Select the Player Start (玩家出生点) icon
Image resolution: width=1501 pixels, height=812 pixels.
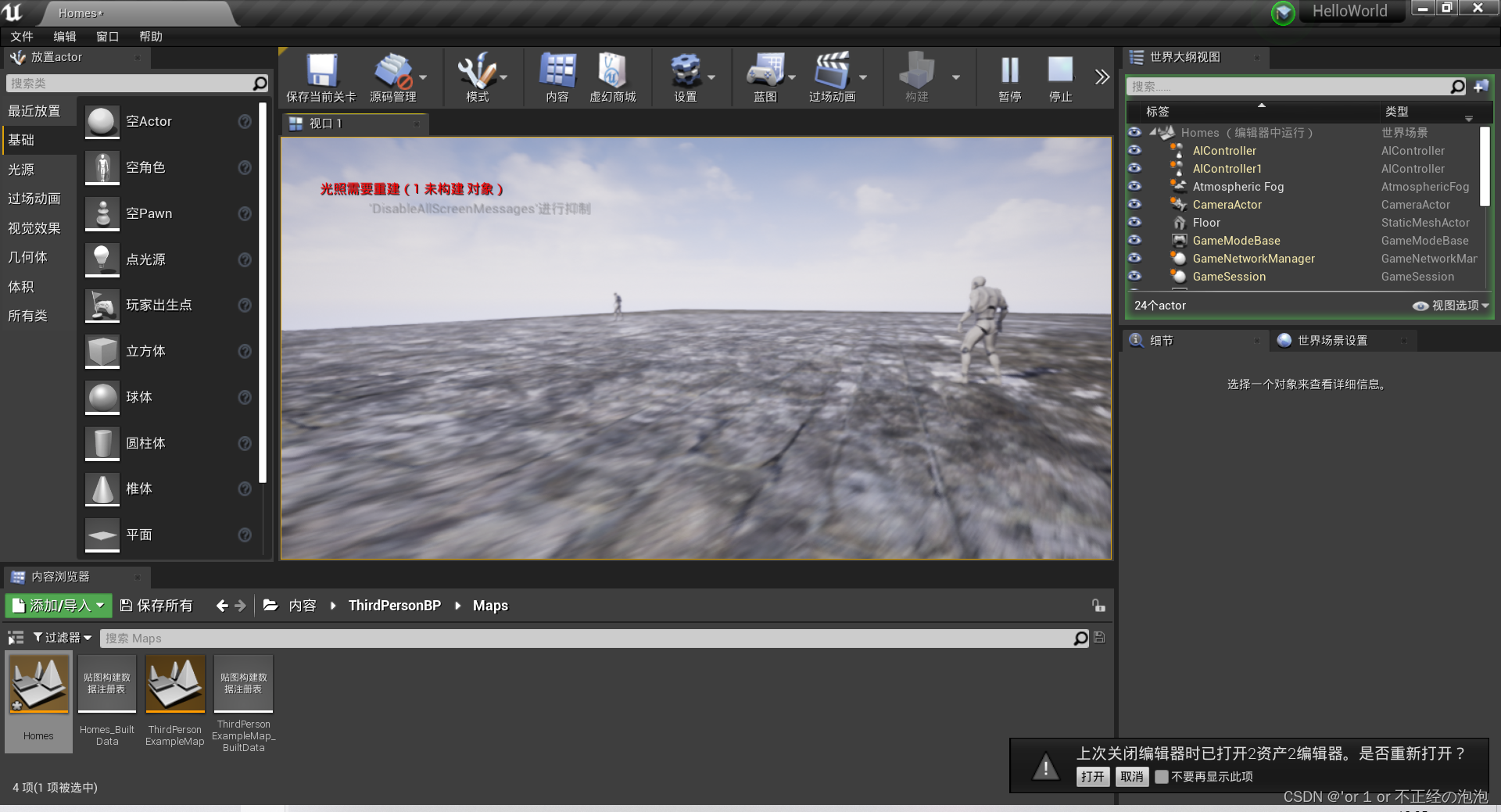102,306
